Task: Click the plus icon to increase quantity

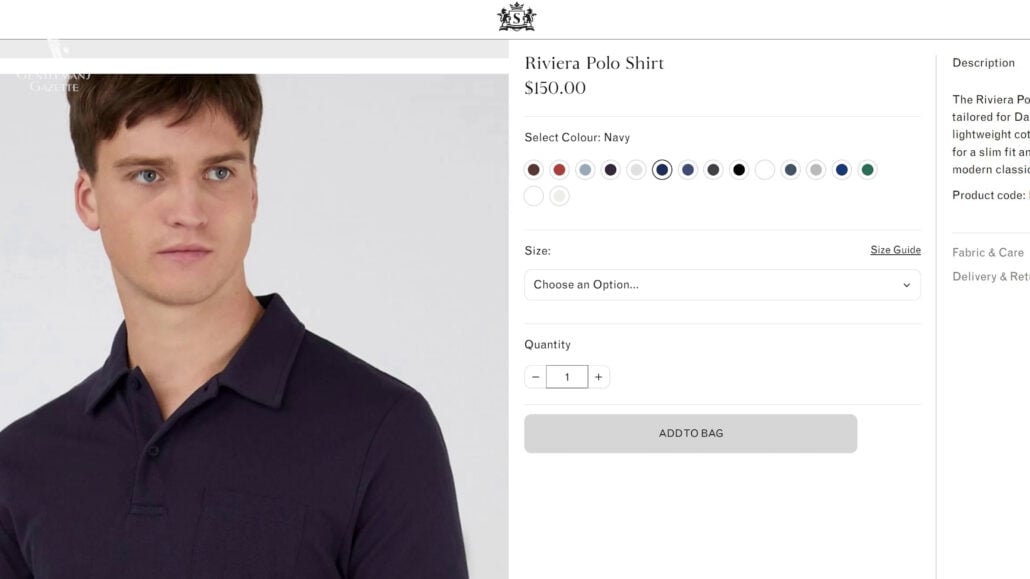Action: 598,377
